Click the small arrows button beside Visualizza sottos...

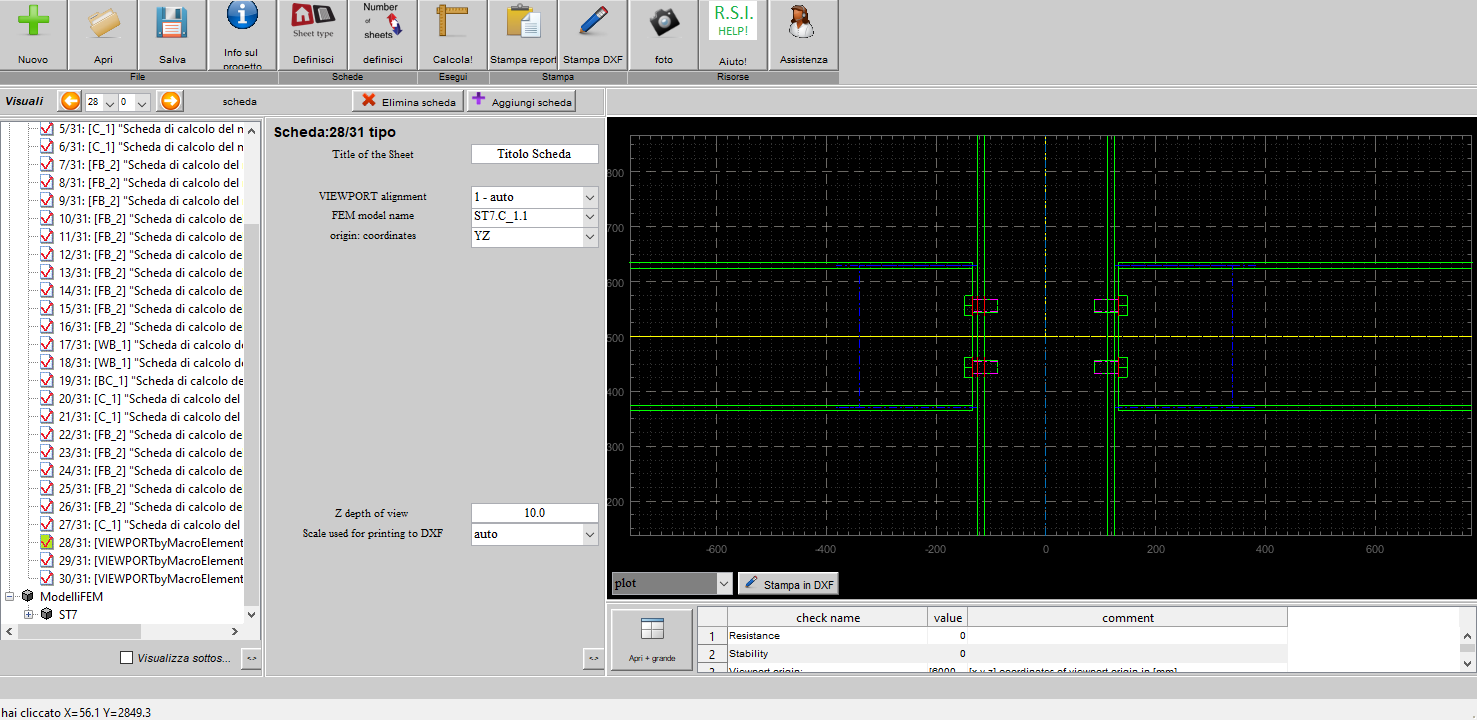coord(251,657)
